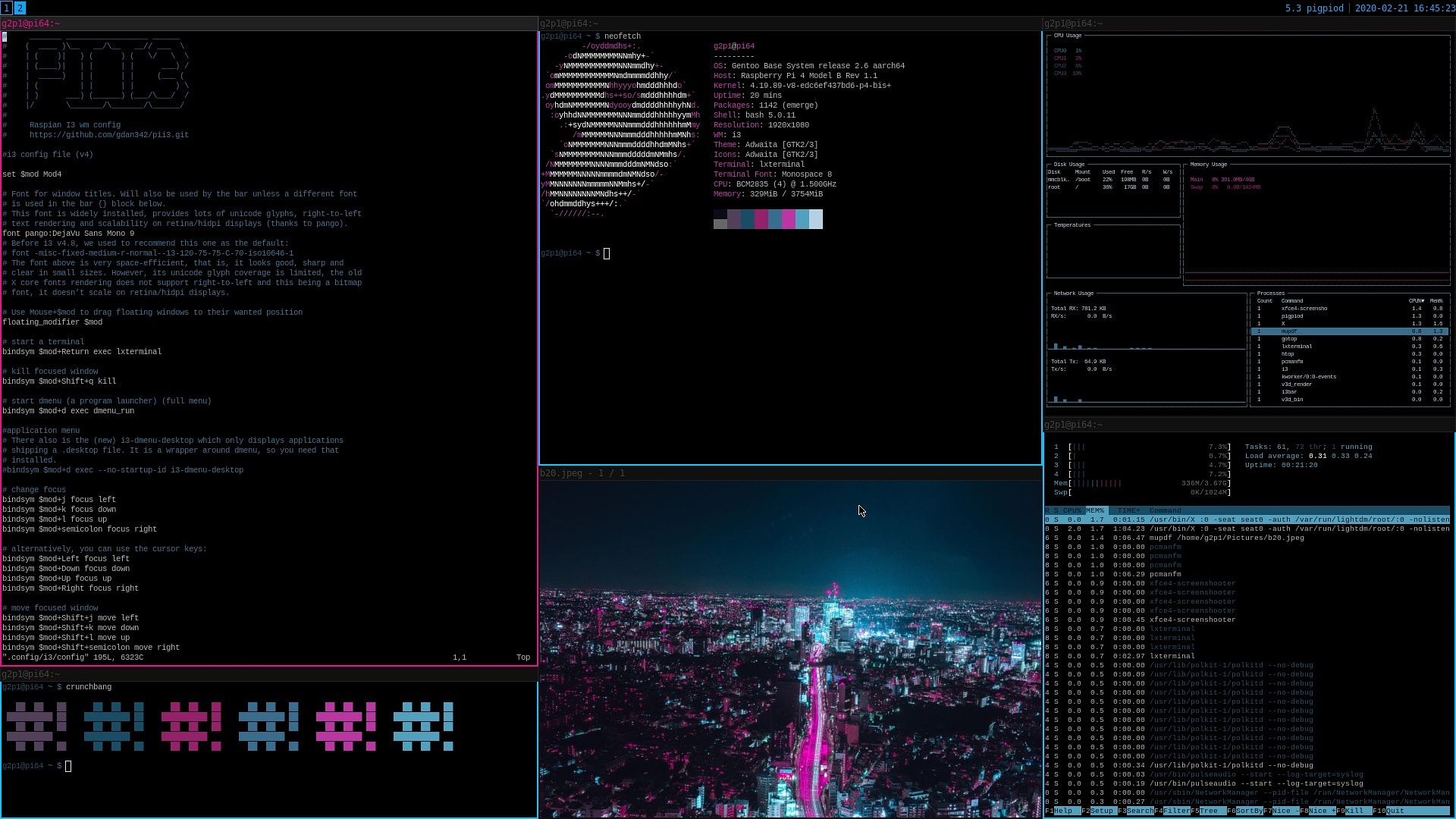Select the mupdf row in gotop processes
Screen dimensions: 1456x819
point(1350,331)
